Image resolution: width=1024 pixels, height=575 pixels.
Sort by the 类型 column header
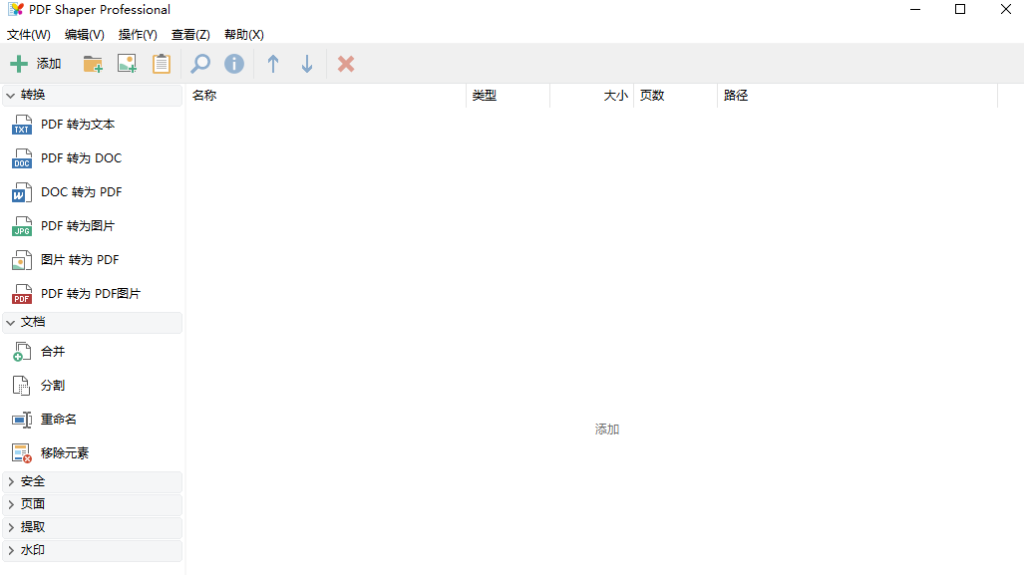[x=508, y=95]
